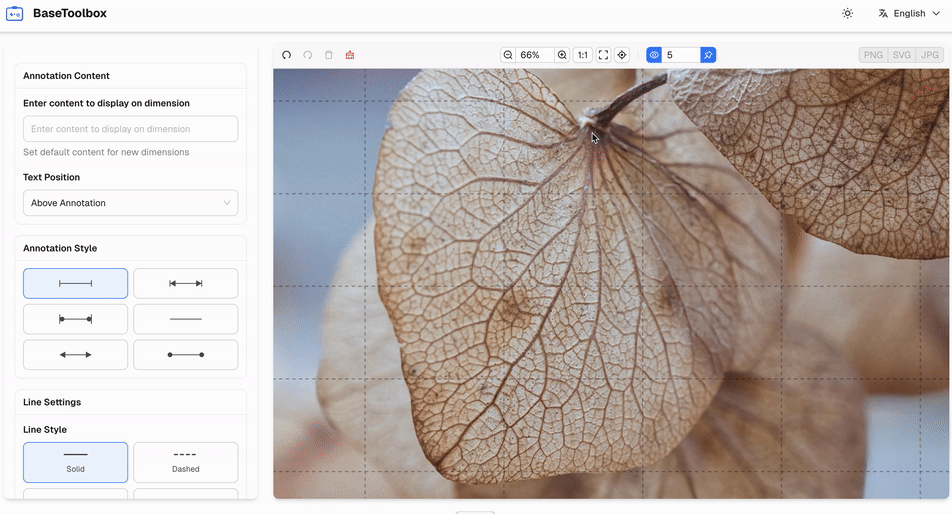Toggle grid visibility eye icon
952x514 pixels.
pos(654,55)
